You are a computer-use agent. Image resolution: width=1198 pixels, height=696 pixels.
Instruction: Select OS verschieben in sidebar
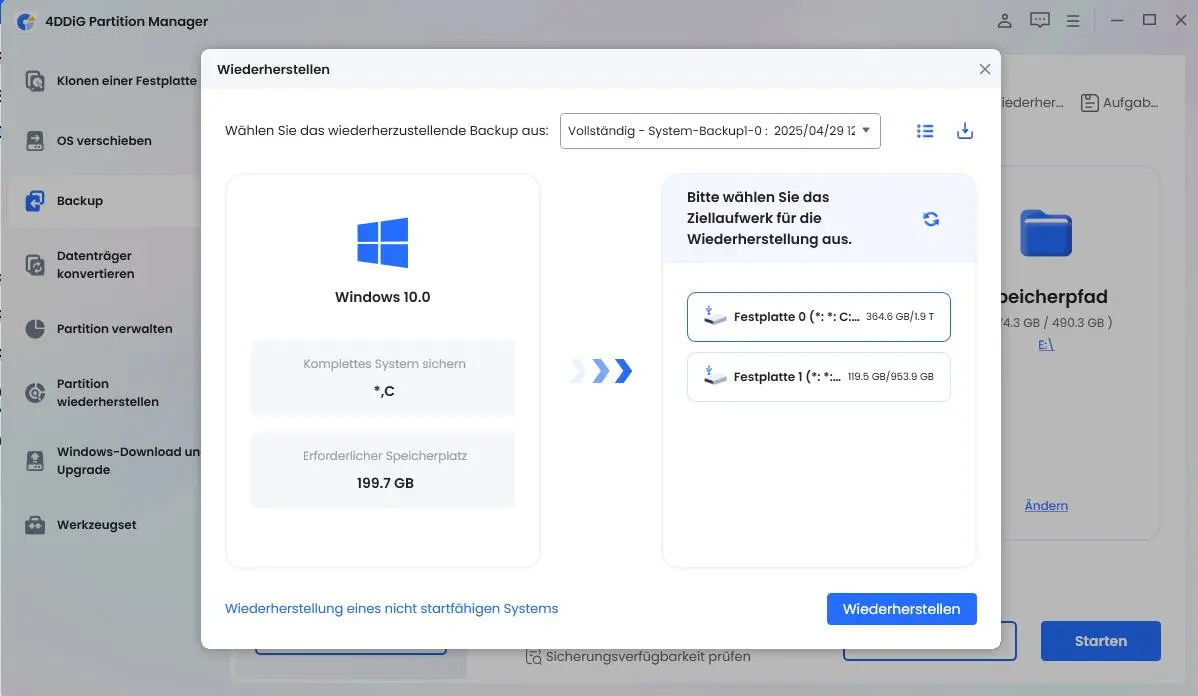pos(104,141)
